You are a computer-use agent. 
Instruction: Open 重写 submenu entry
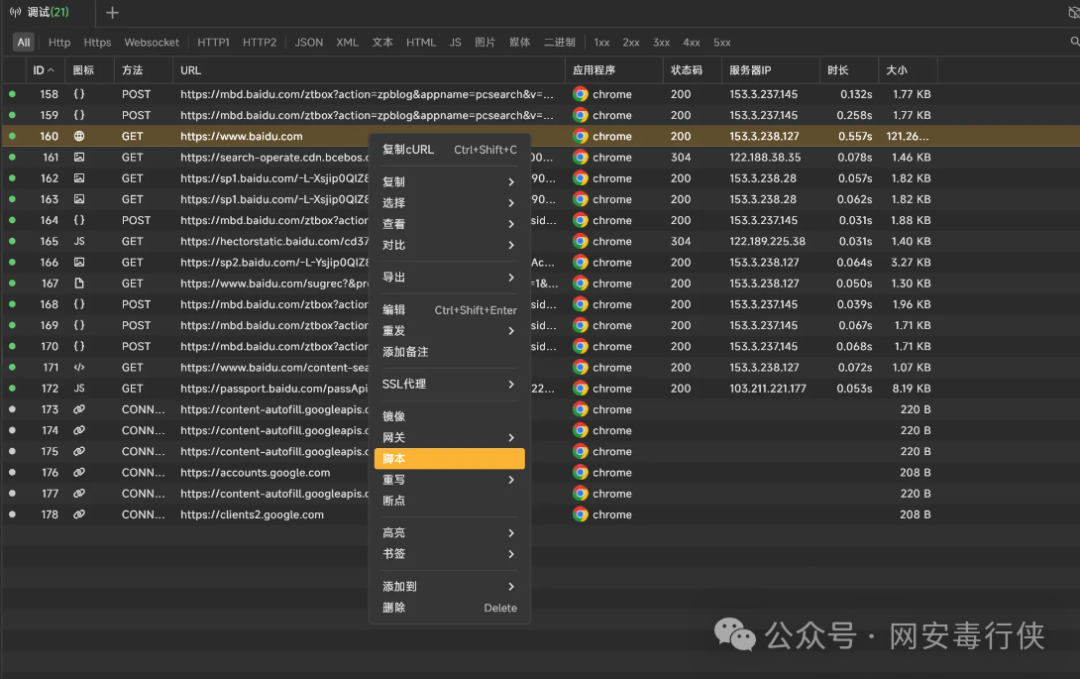tap(449, 480)
